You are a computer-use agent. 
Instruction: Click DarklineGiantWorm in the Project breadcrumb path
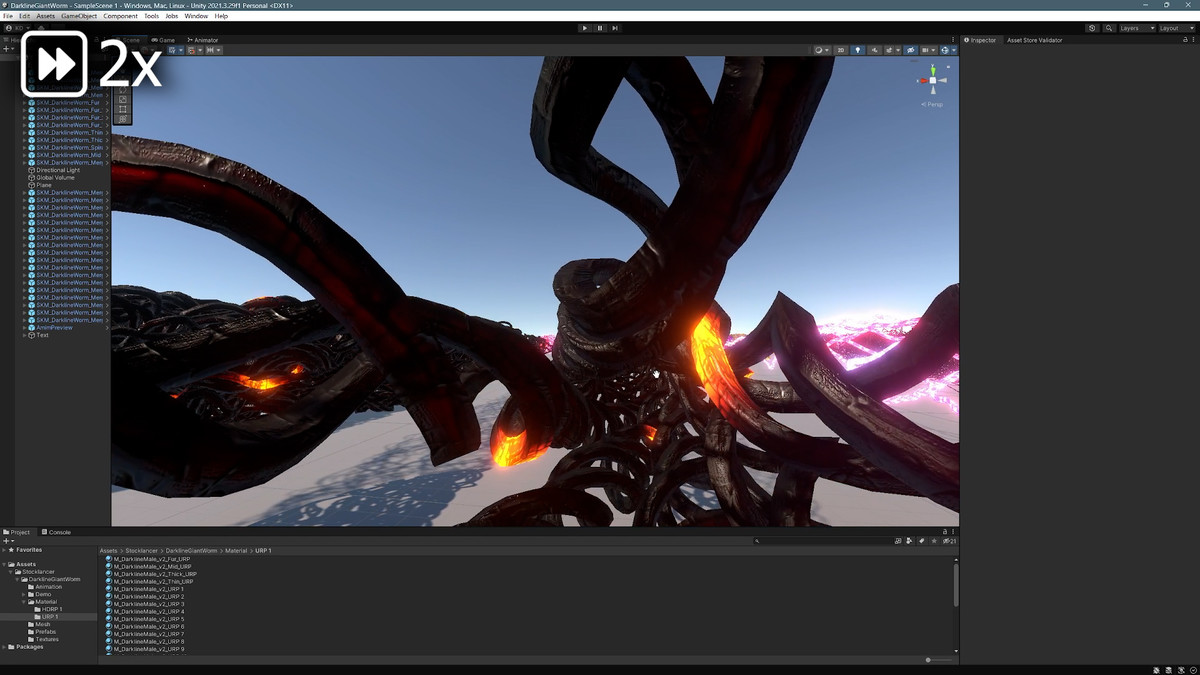(191, 551)
